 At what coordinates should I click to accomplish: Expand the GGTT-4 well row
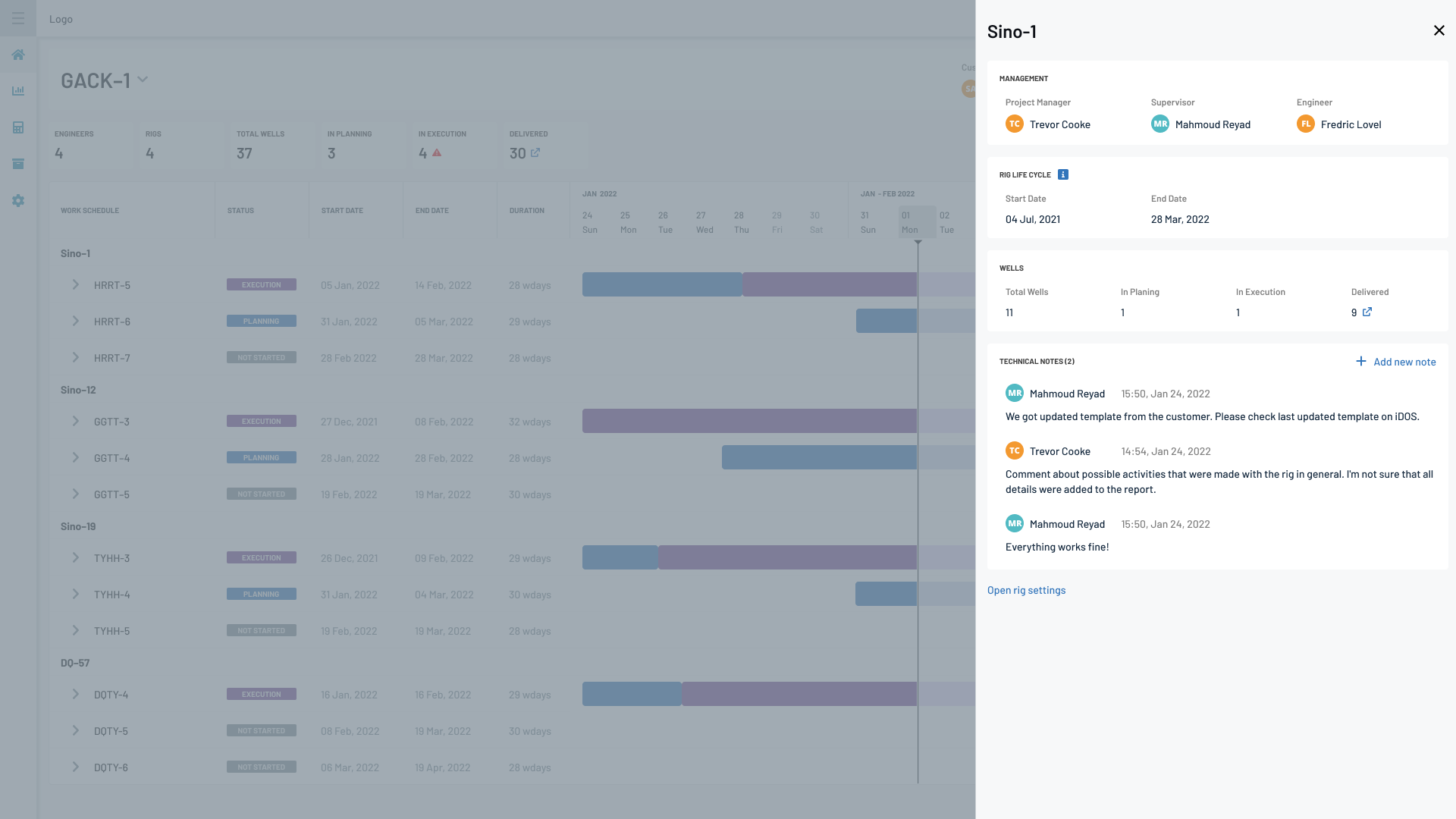point(75,457)
